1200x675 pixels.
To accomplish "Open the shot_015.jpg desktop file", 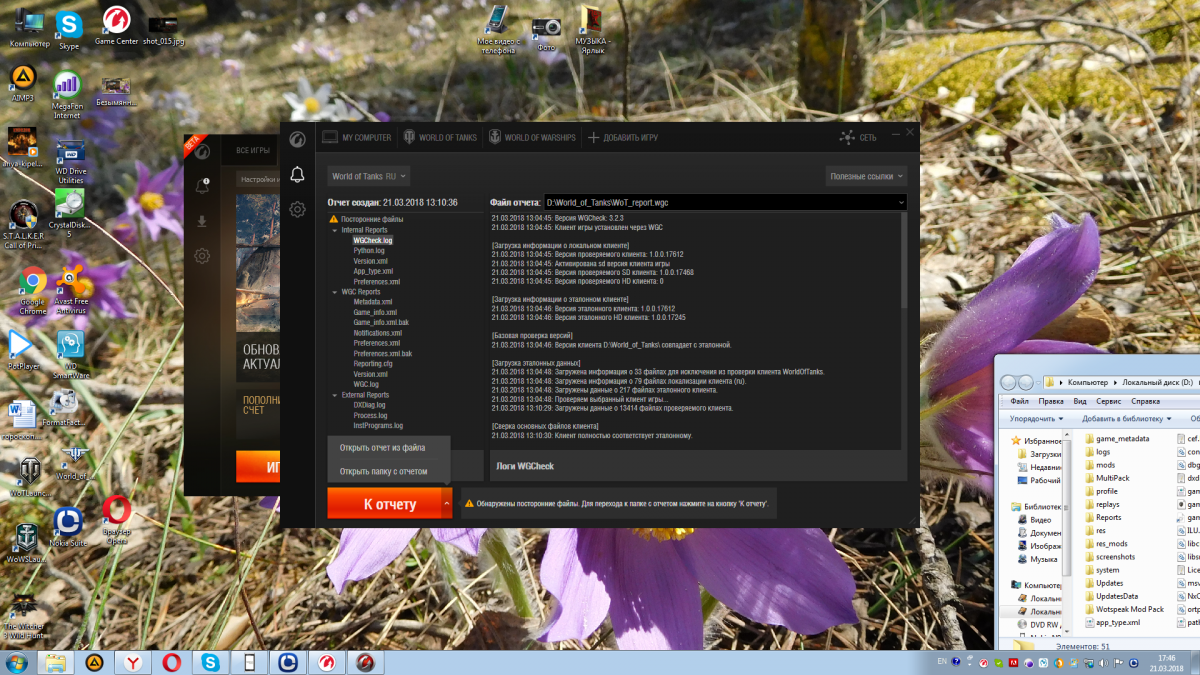I will point(164,29).
